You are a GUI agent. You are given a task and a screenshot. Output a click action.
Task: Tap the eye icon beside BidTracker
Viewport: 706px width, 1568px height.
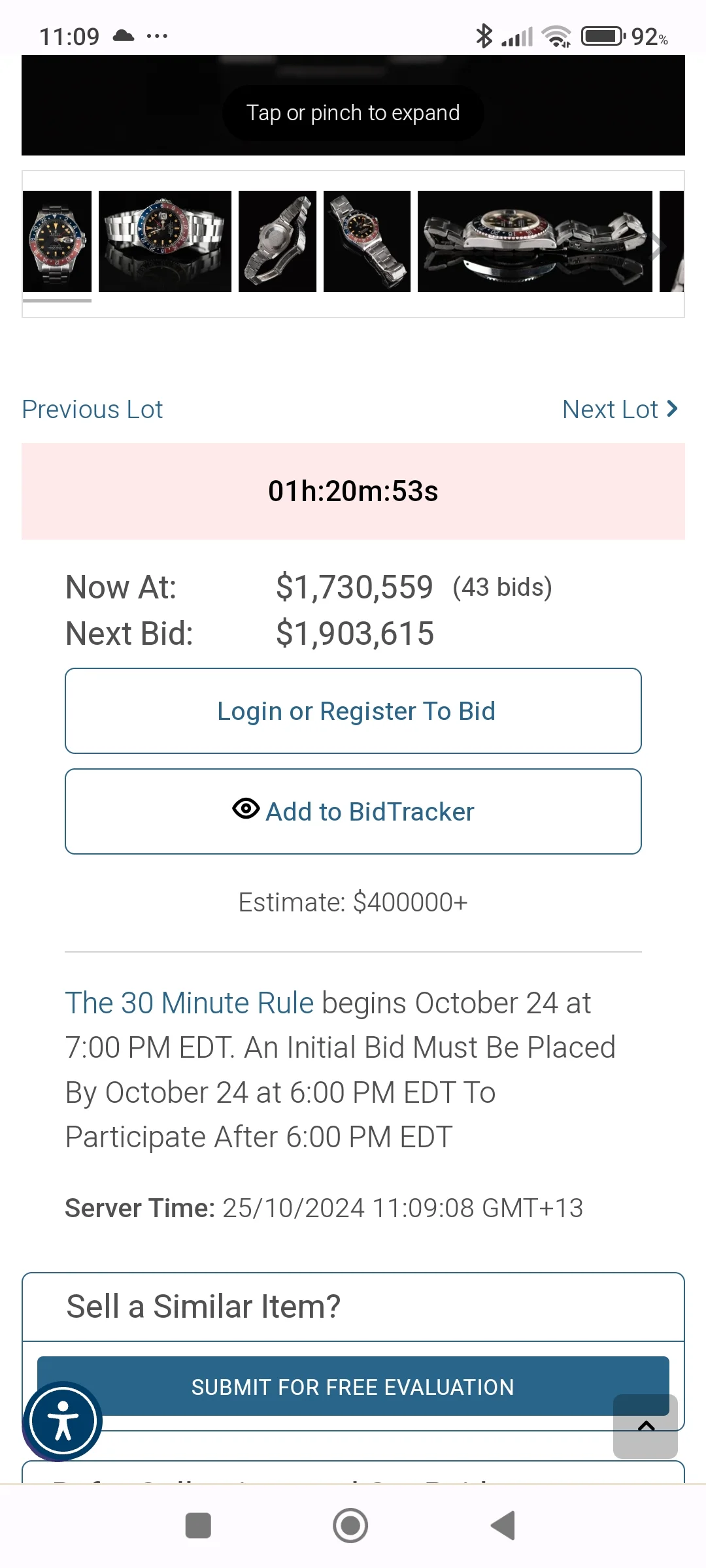pyautogui.click(x=246, y=809)
